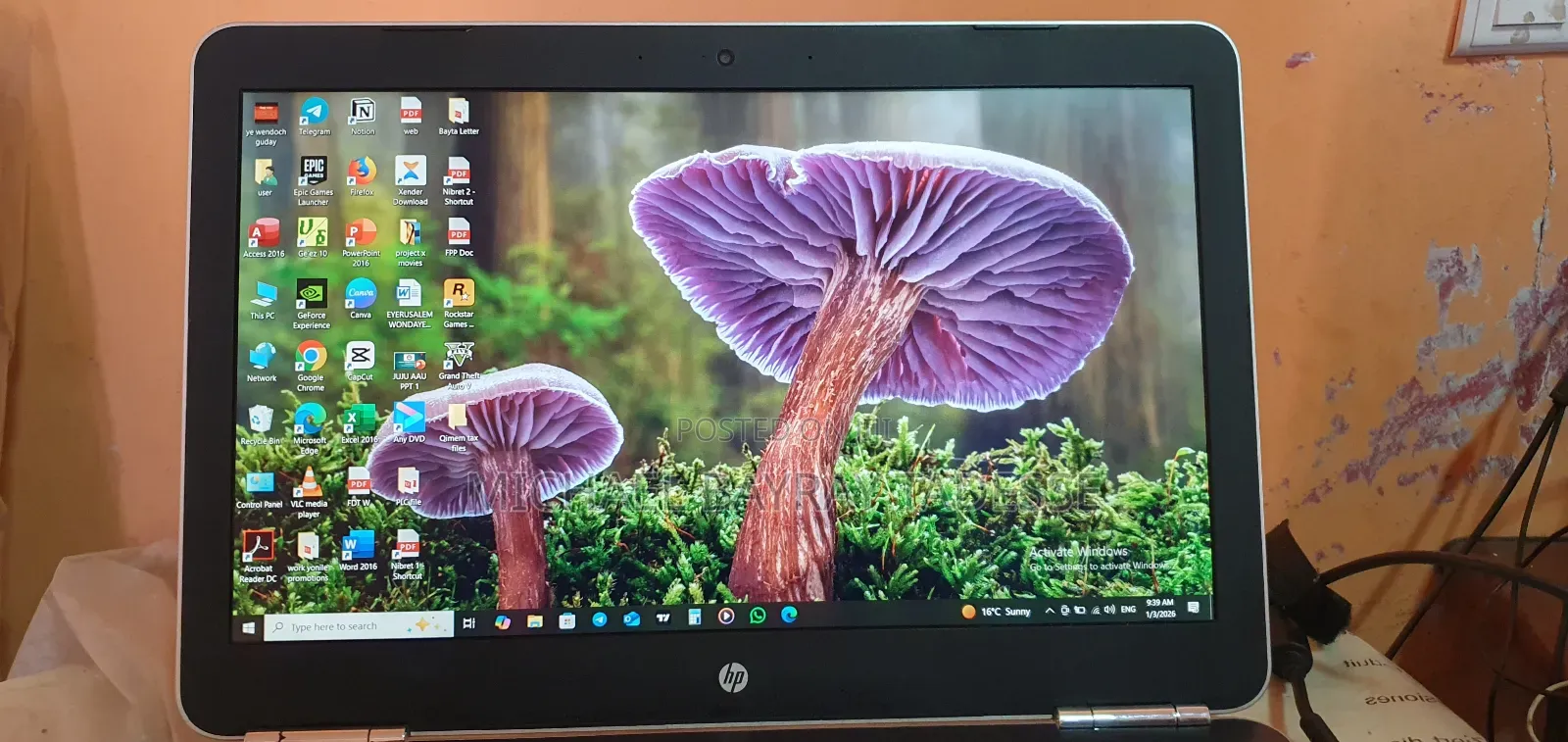The width and height of the screenshot is (1568, 742).
Task: Launch the Grand Theft Auto V shortcut
Action: click(459, 366)
